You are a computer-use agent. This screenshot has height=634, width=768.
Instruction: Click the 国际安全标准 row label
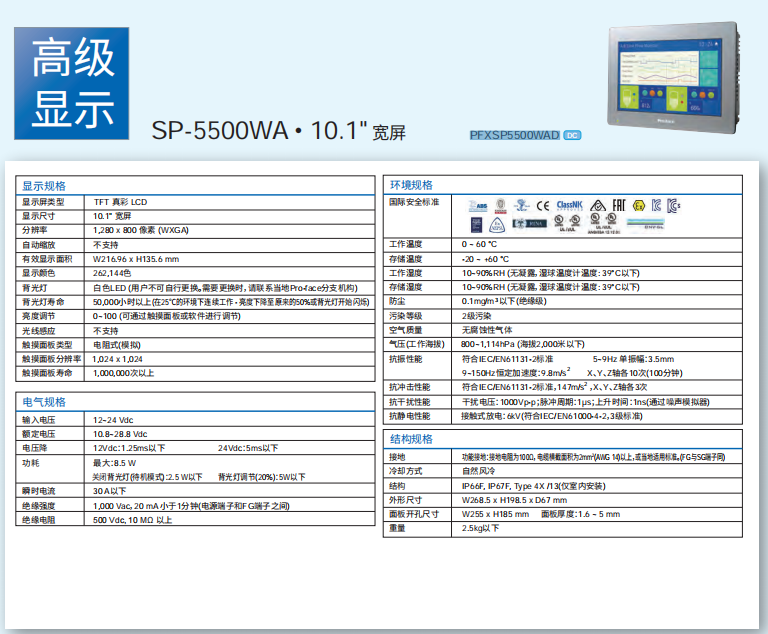[x=414, y=202]
